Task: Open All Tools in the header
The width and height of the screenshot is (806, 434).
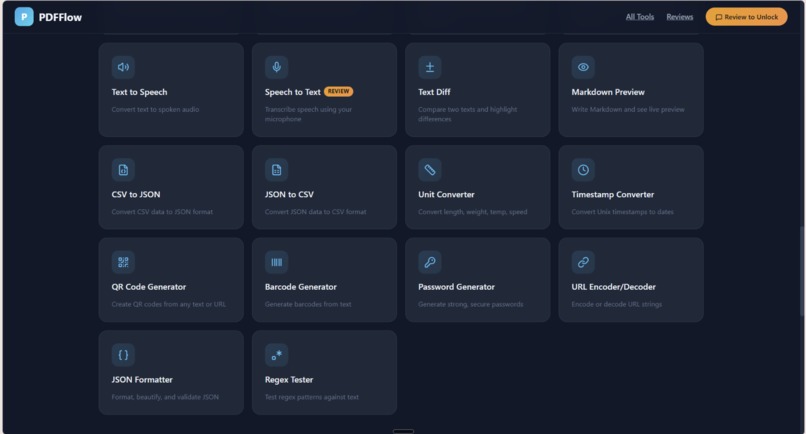Action: click(x=639, y=17)
